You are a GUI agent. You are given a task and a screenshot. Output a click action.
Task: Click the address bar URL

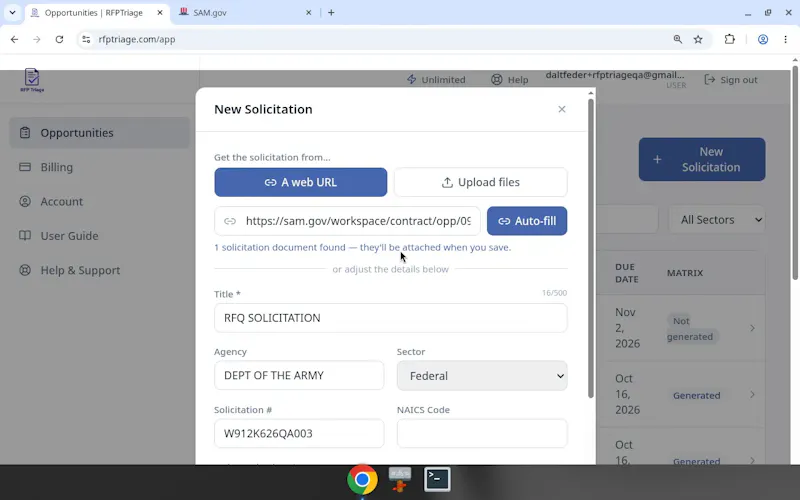click(137, 39)
